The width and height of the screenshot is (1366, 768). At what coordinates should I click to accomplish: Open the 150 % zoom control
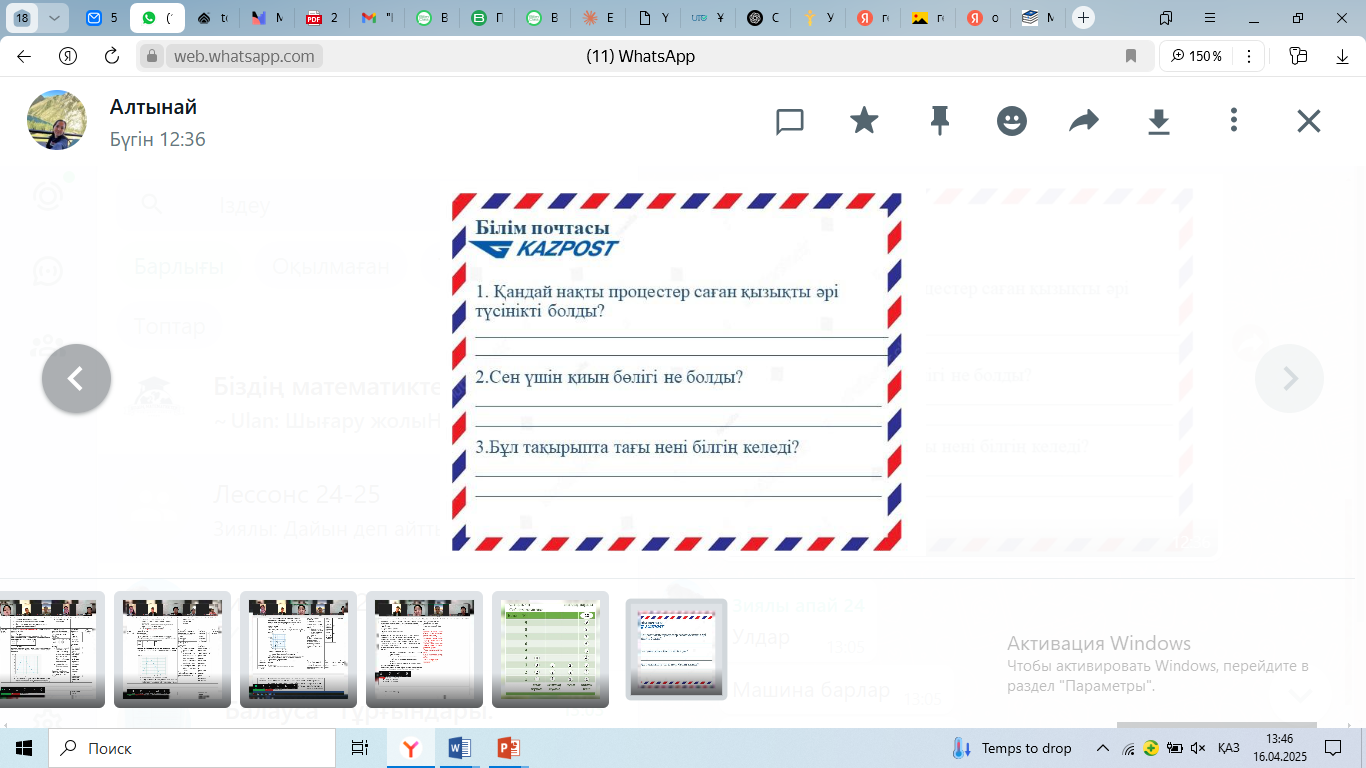[x=1197, y=56]
